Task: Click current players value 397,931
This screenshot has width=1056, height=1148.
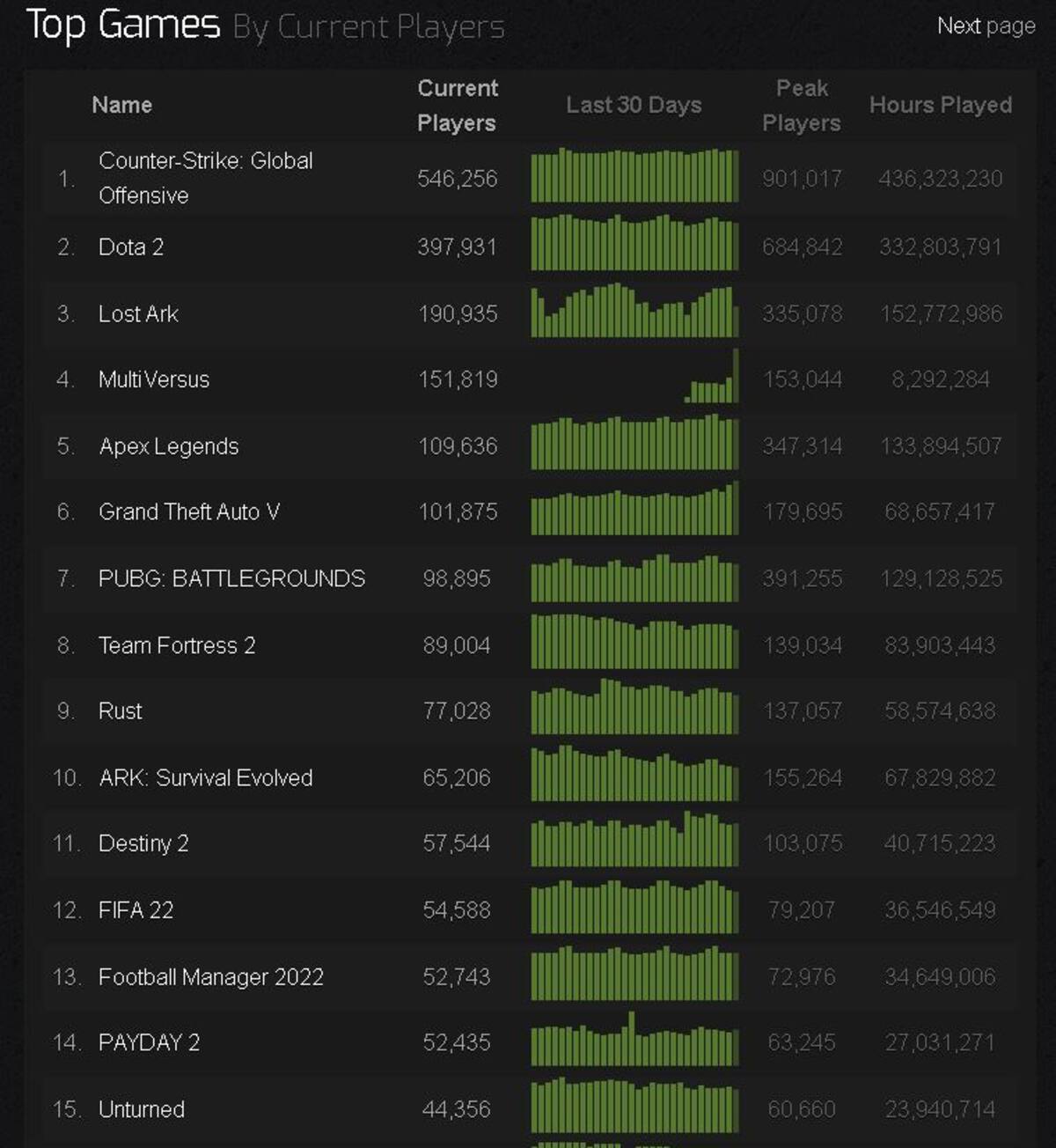Action: 458,247
